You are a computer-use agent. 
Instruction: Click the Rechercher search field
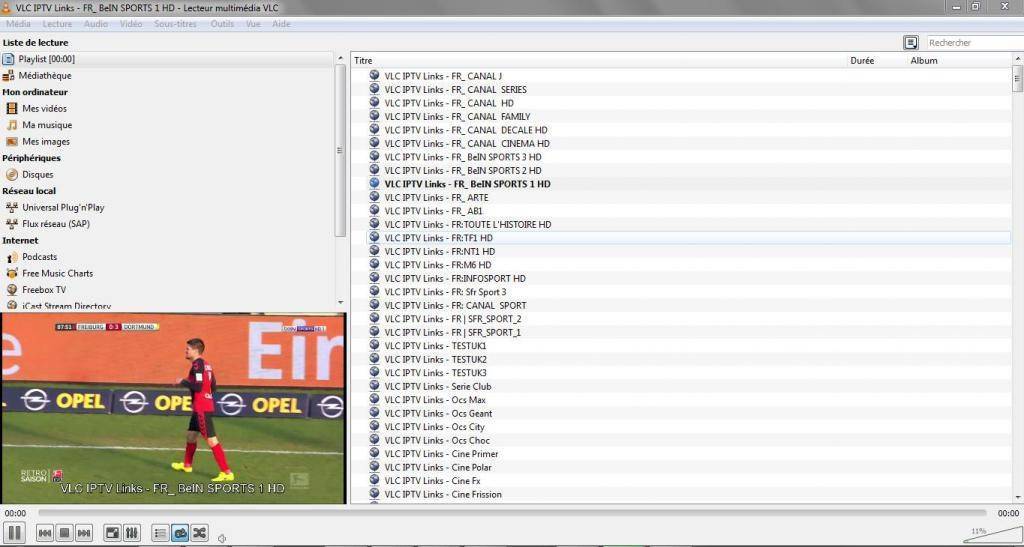coord(972,43)
